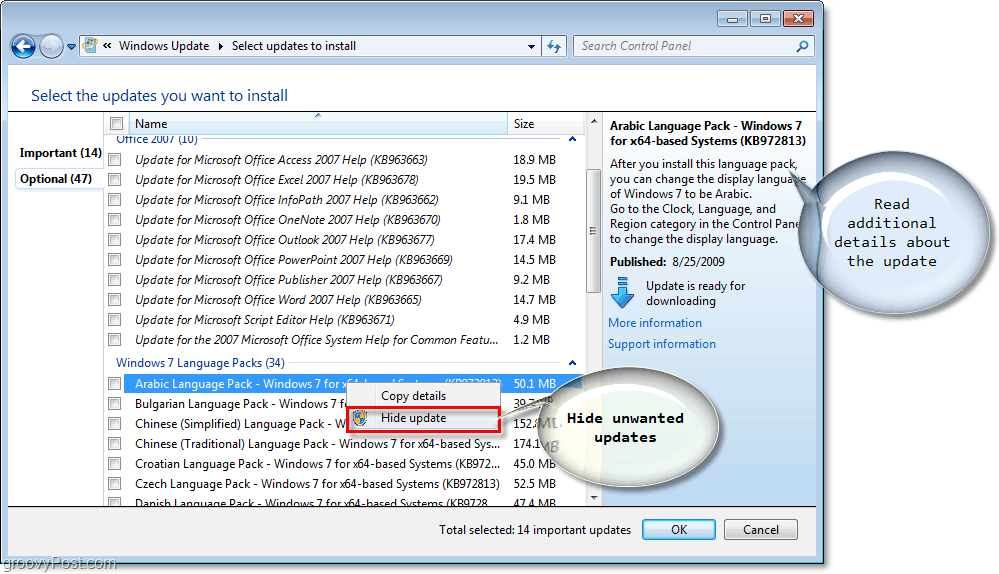Check Office Excel 2007 Help update

[115, 180]
